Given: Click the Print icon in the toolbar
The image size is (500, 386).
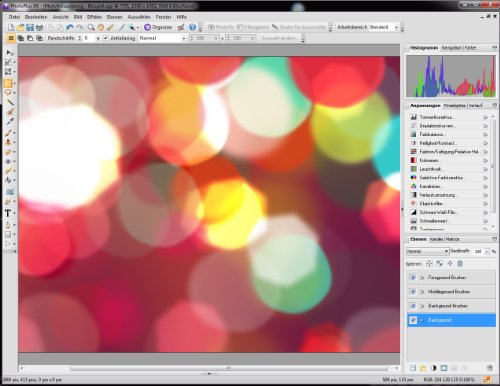Looking at the screenshot, I should [39, 27].
